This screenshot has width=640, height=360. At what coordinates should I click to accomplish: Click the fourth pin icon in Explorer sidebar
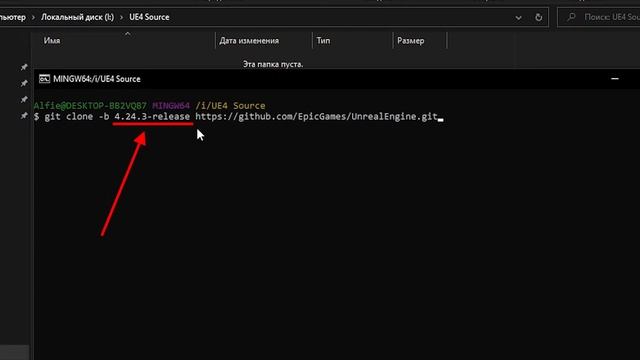[x=24, y=116]
